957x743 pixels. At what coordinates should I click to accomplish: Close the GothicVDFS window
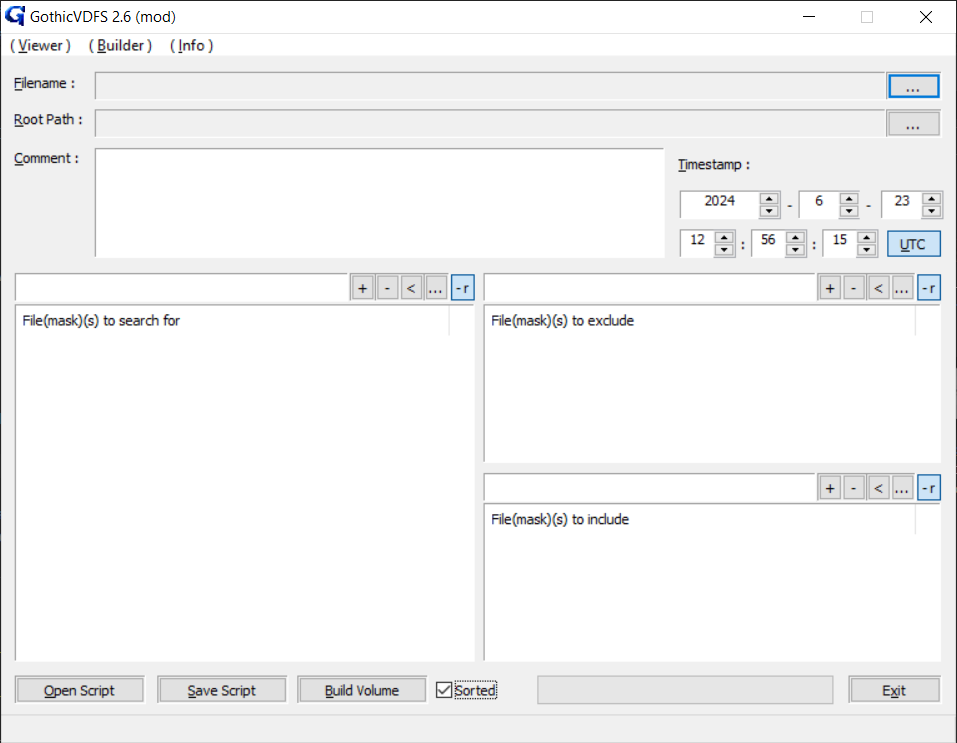pyautogui.click(x=926, y=16)
